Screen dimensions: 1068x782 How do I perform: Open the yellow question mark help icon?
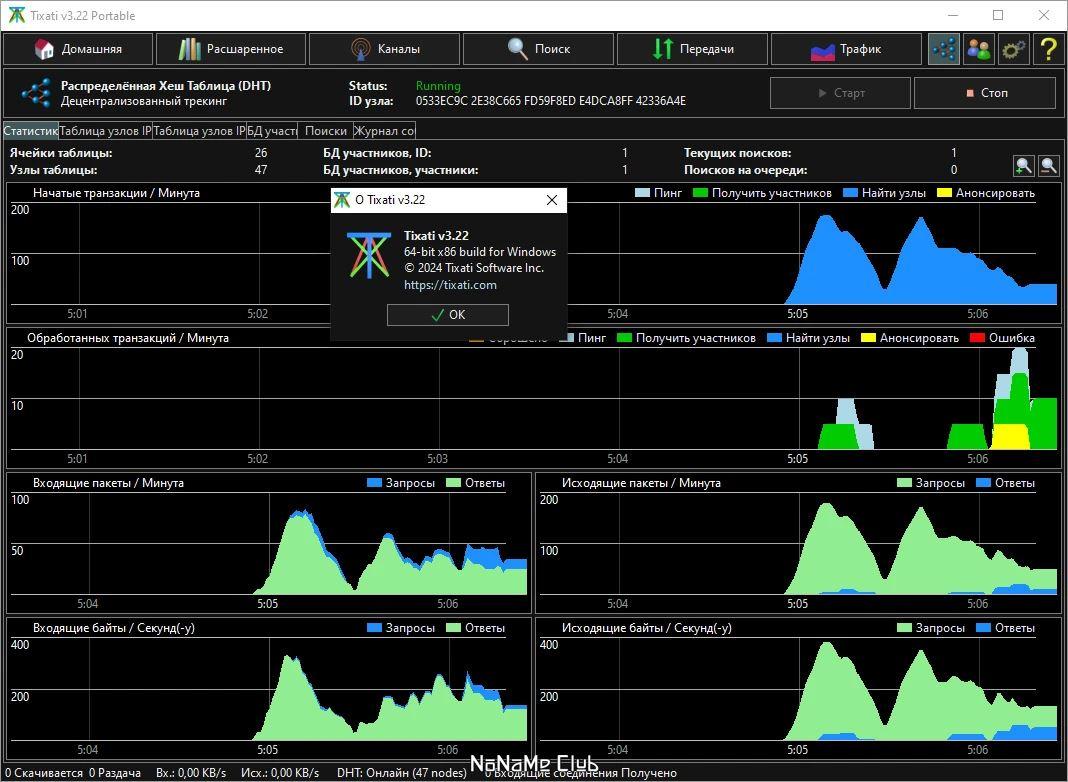pos(1048,49)
